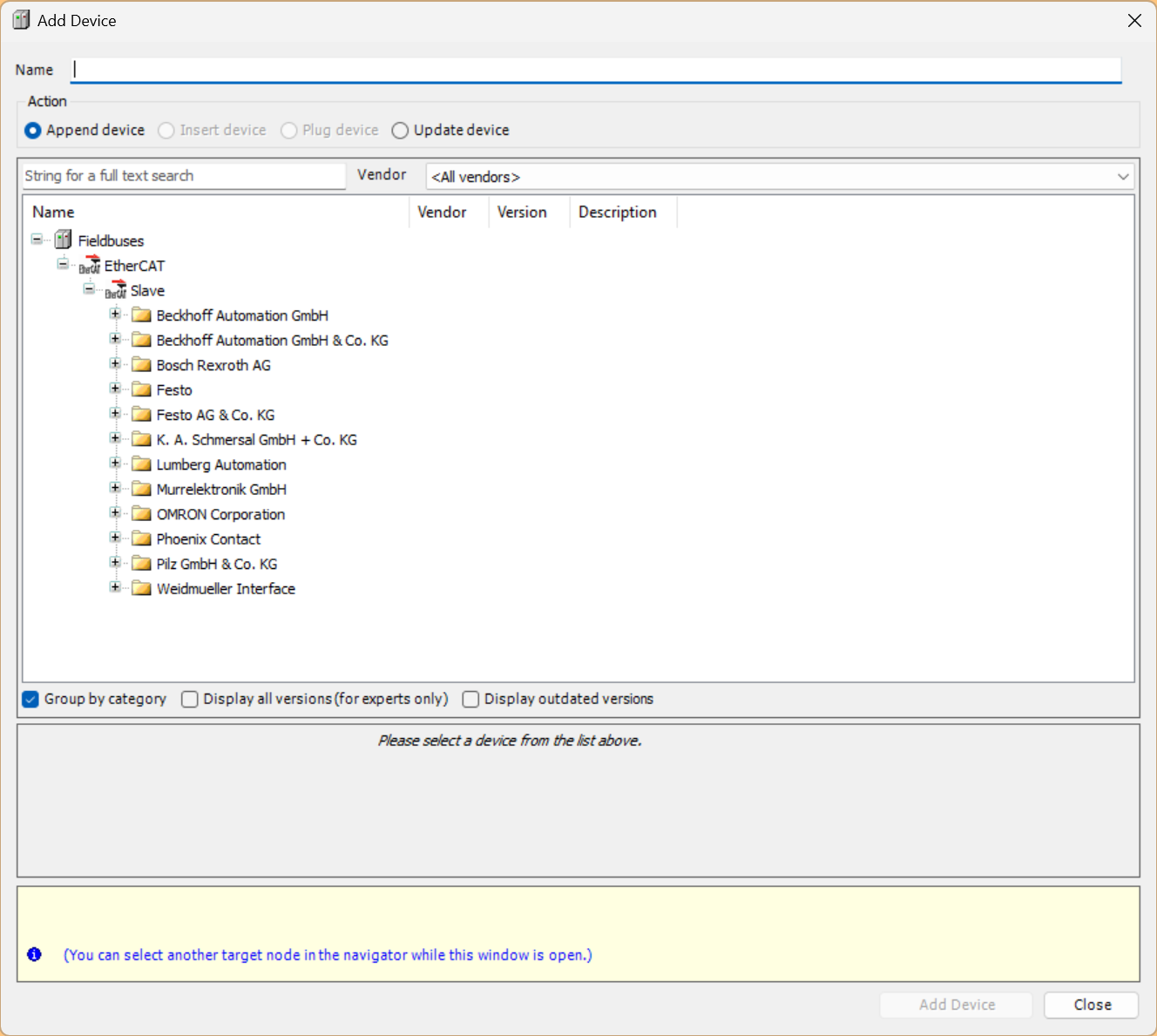Click the Murrelektronik GmbH folder icon
This screenshot has height=1036, width=1157.
click(x=142, y=489)
